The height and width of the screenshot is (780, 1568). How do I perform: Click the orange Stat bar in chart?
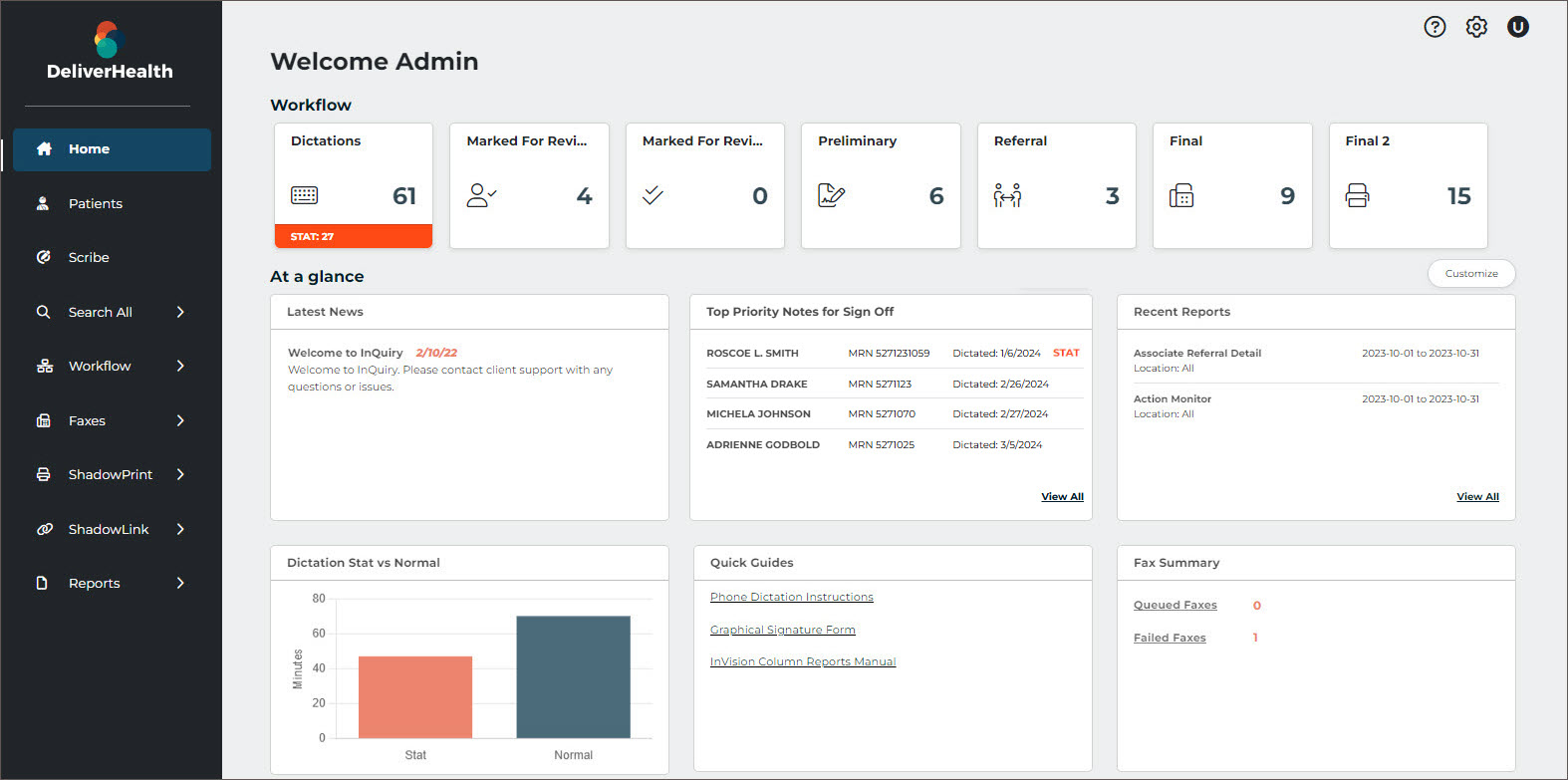coord(415,696)
